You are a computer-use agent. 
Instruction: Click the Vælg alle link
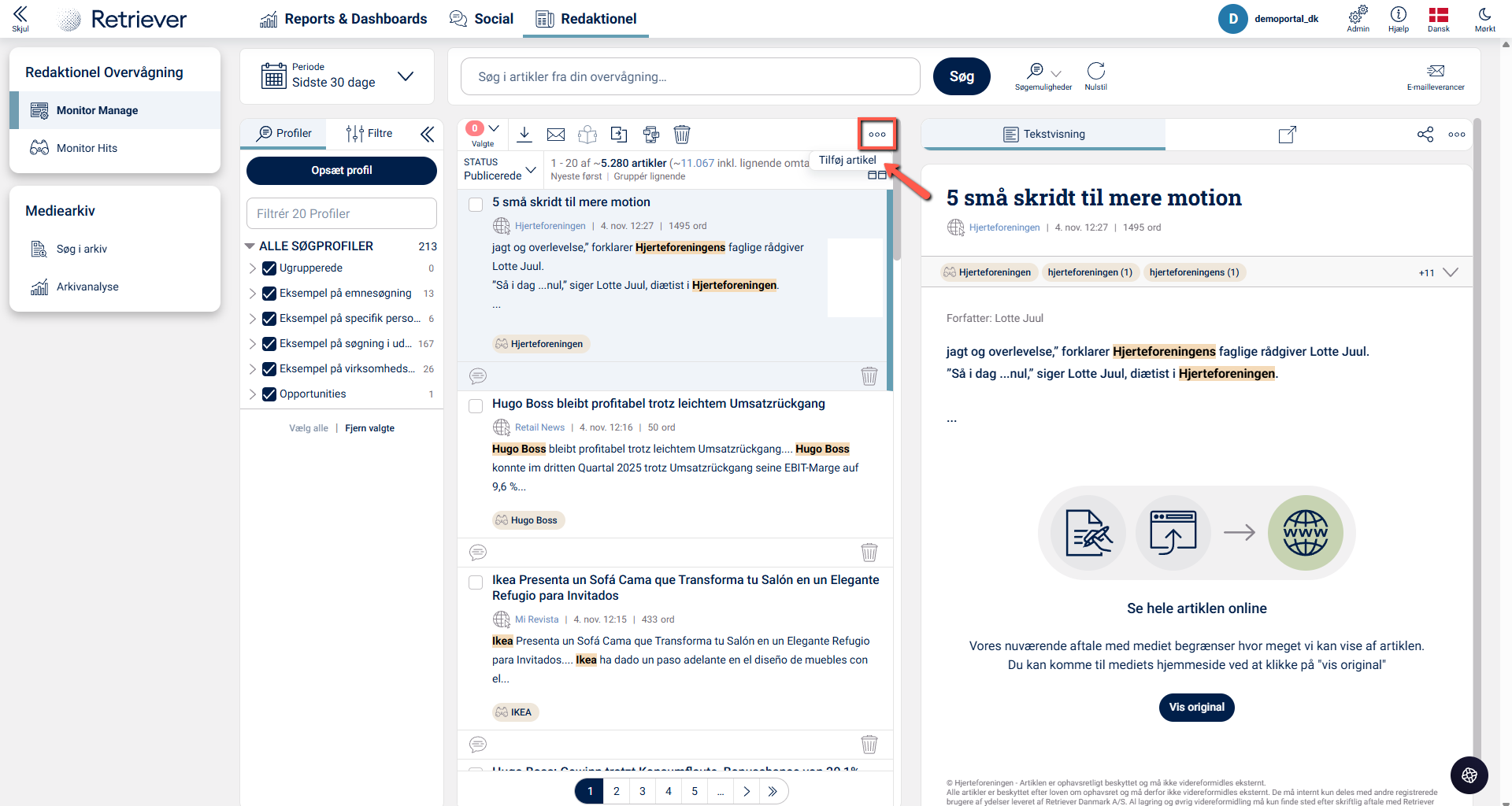point(309,428)
